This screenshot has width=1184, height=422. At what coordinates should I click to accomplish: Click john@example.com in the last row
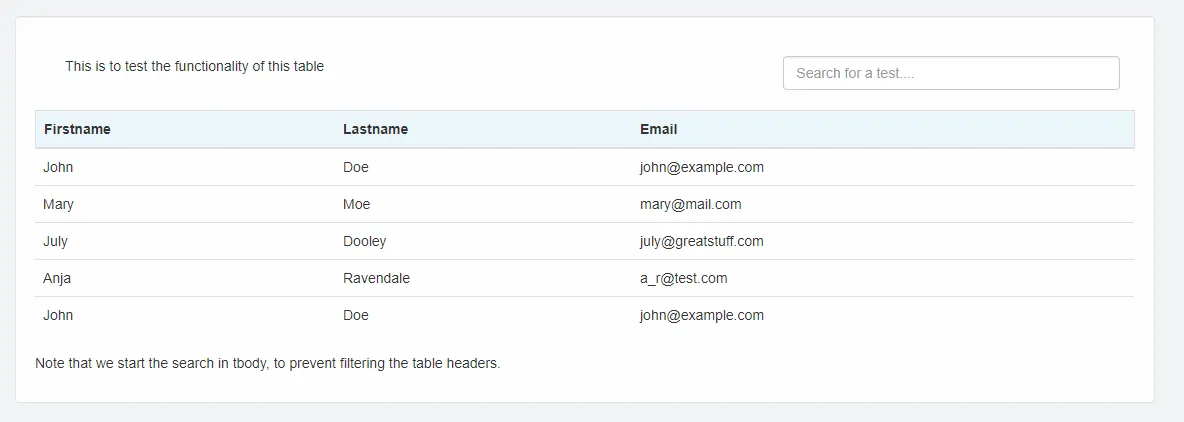pyautogui.click(x=701, y=315)
